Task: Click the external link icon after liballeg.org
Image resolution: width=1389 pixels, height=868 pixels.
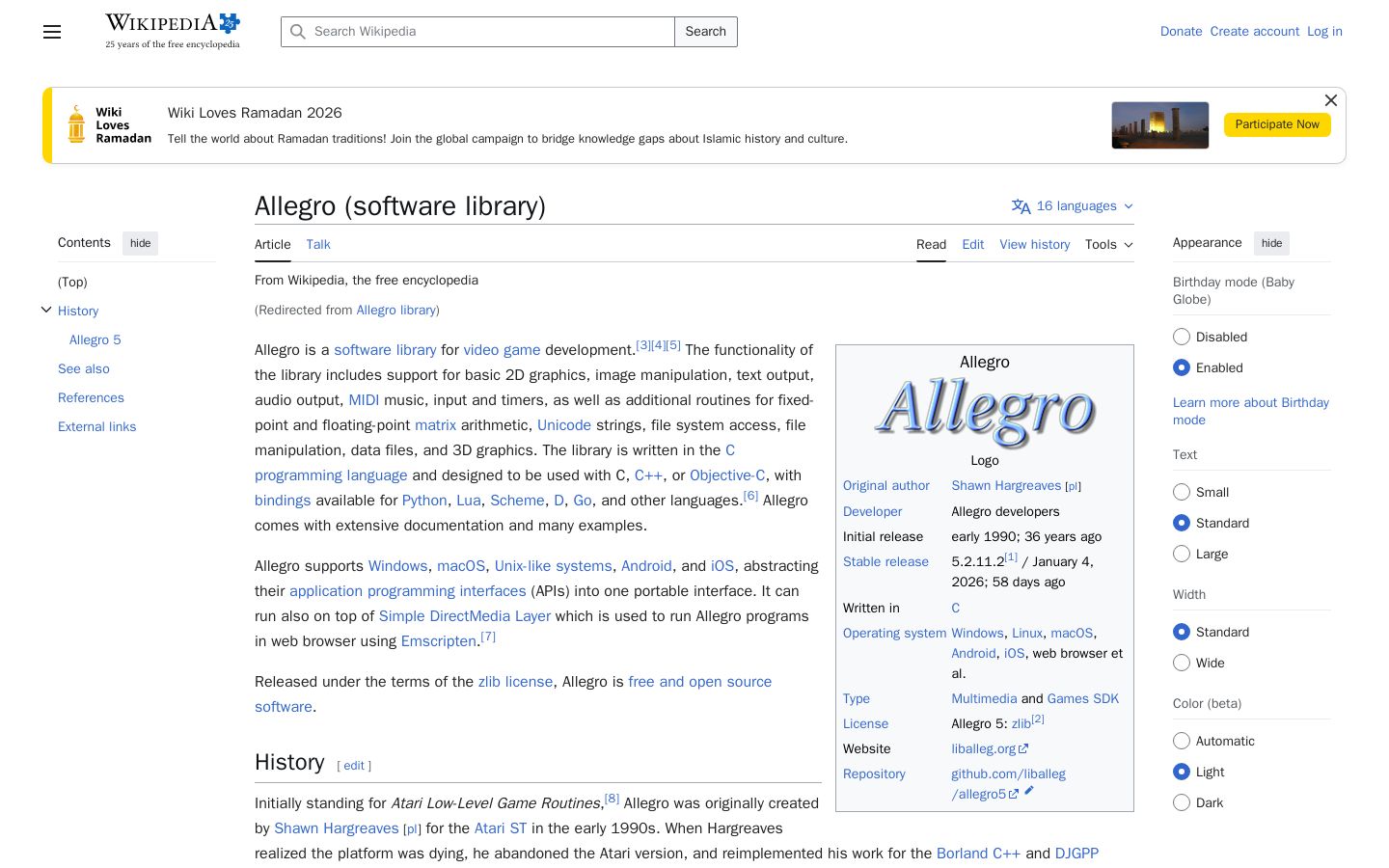Action: 1023,748
